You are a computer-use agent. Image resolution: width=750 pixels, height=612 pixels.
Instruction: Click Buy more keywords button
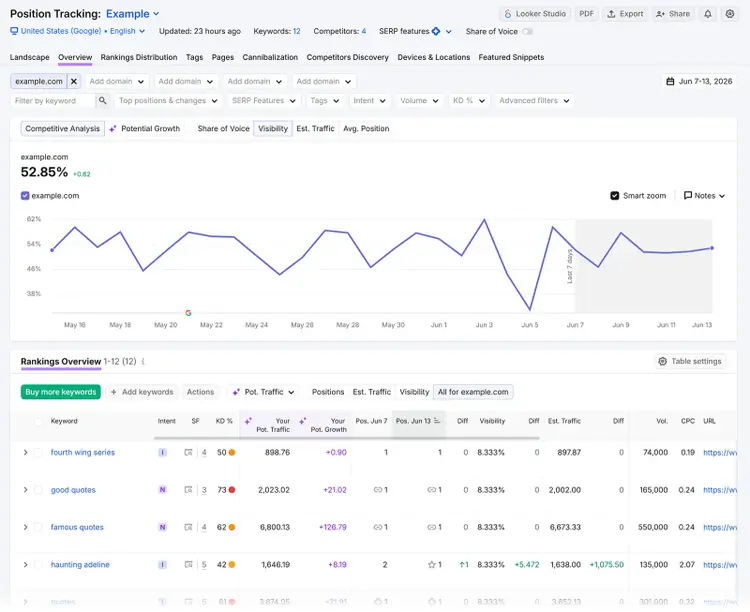coord(61,392)
